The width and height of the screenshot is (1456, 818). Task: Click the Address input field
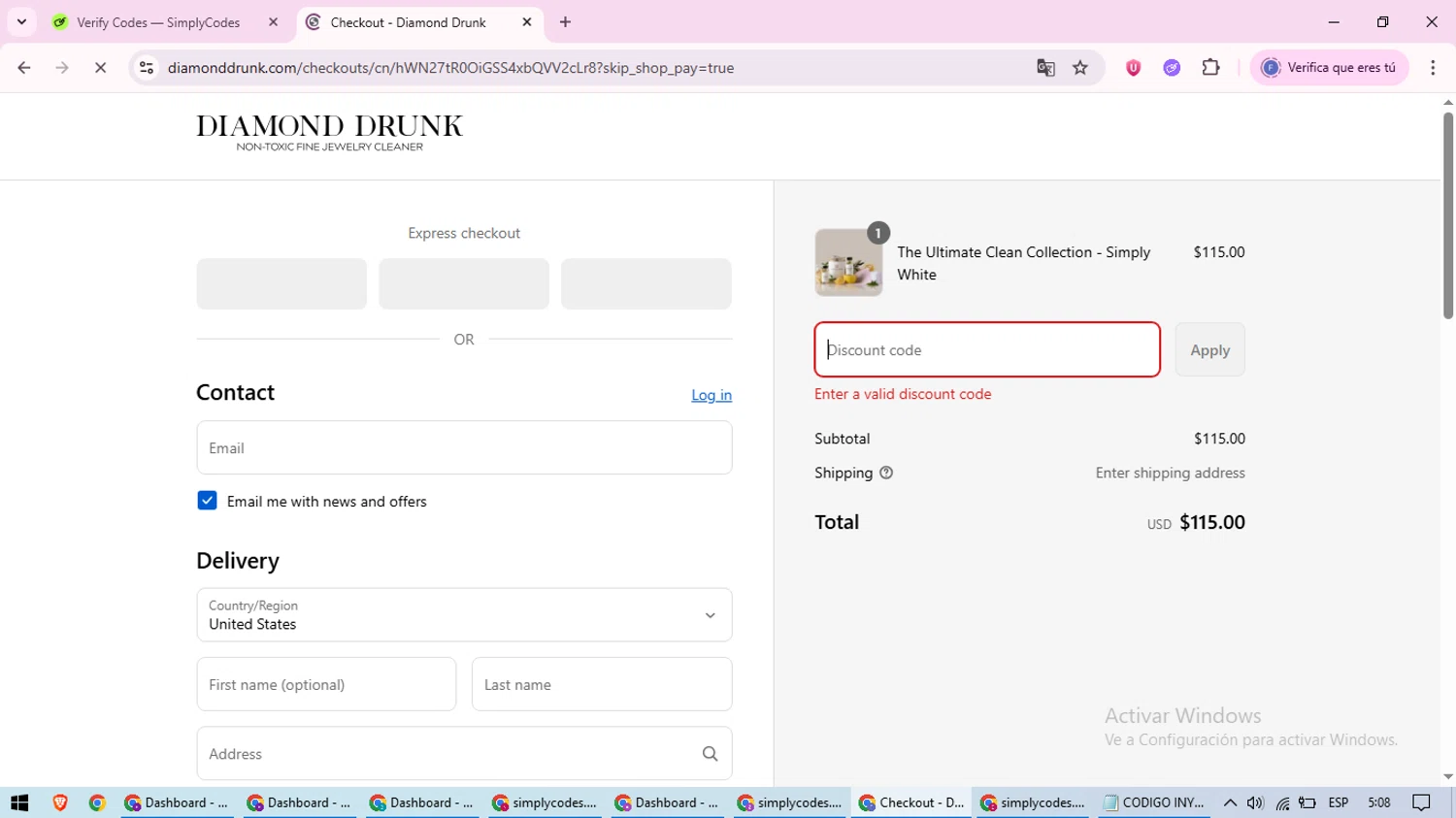(x=464, y=753)
